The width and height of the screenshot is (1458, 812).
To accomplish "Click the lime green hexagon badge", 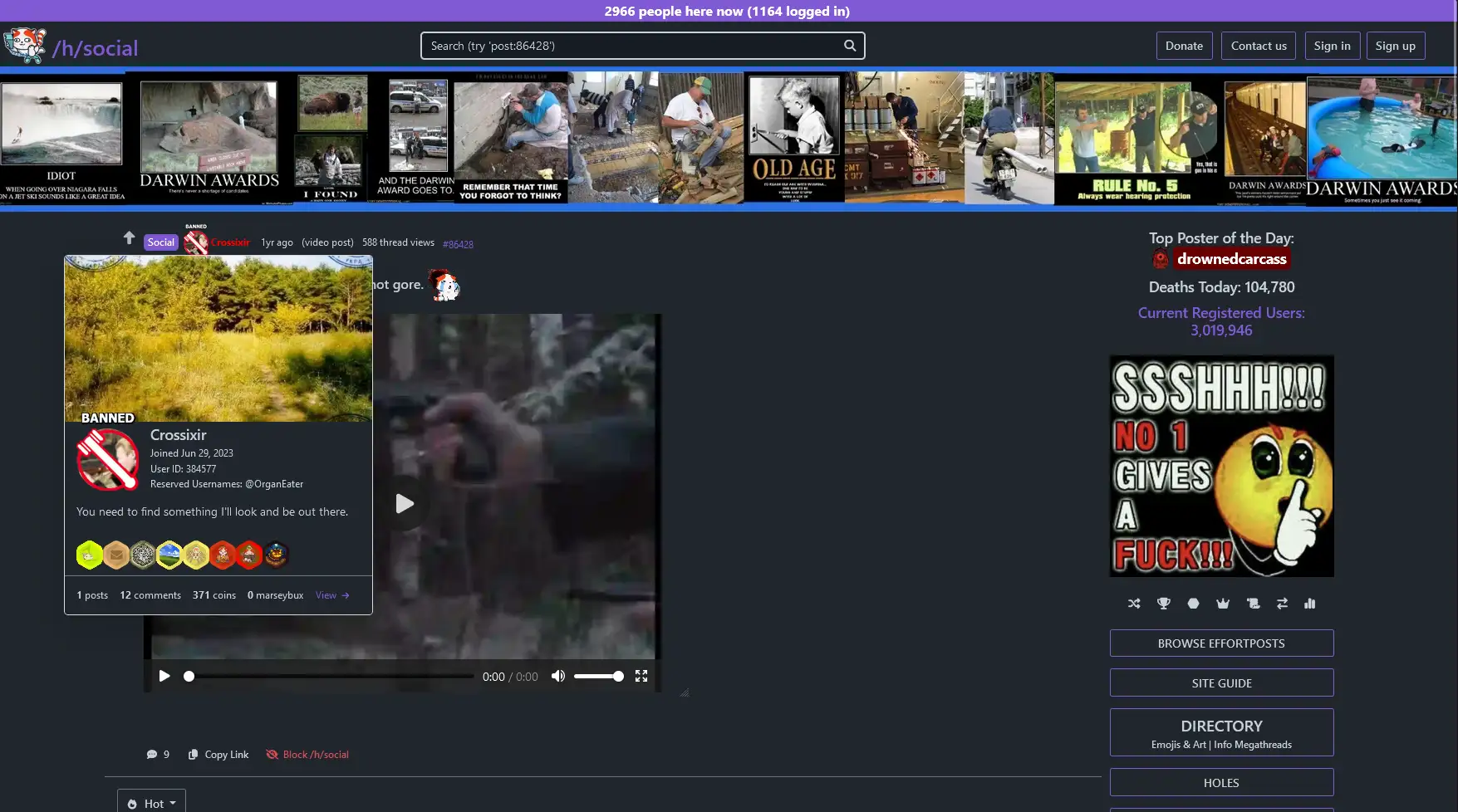I will pos(90,555).
